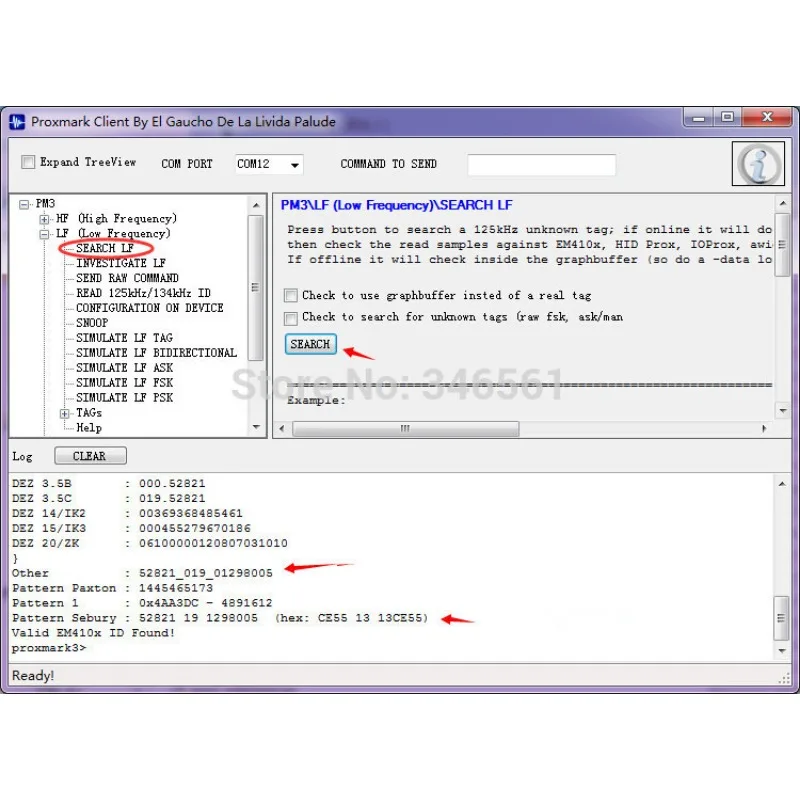This screenshot has width=800, height=800.
Task: Click the SEARCH button
Action: 310,344
